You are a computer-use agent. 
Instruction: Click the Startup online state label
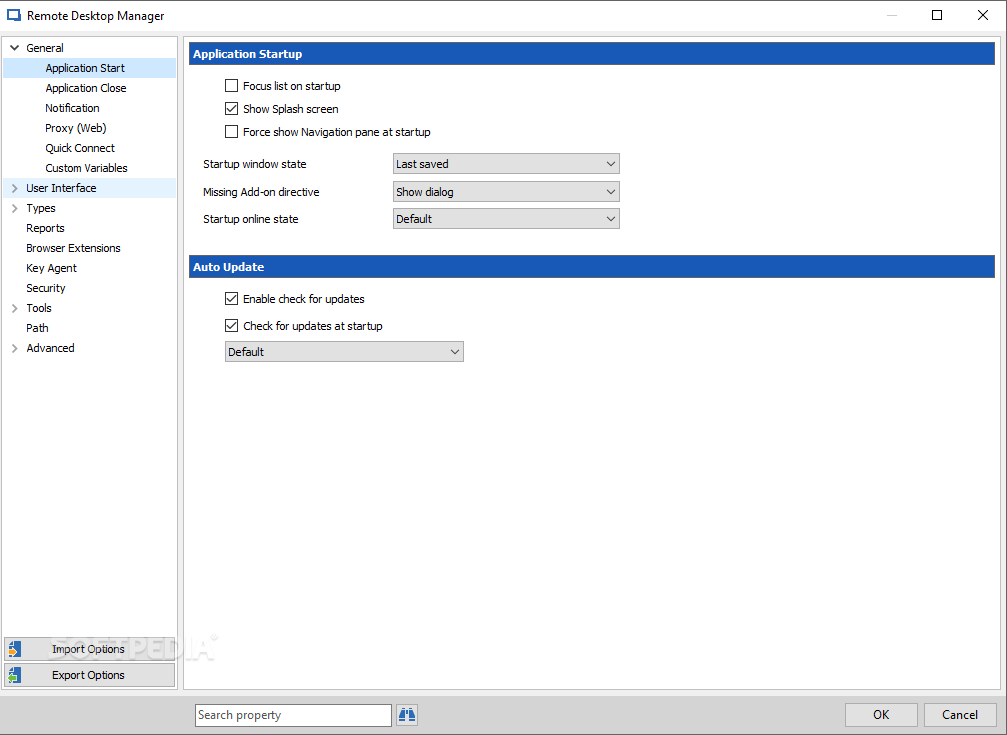pos(250,218)
